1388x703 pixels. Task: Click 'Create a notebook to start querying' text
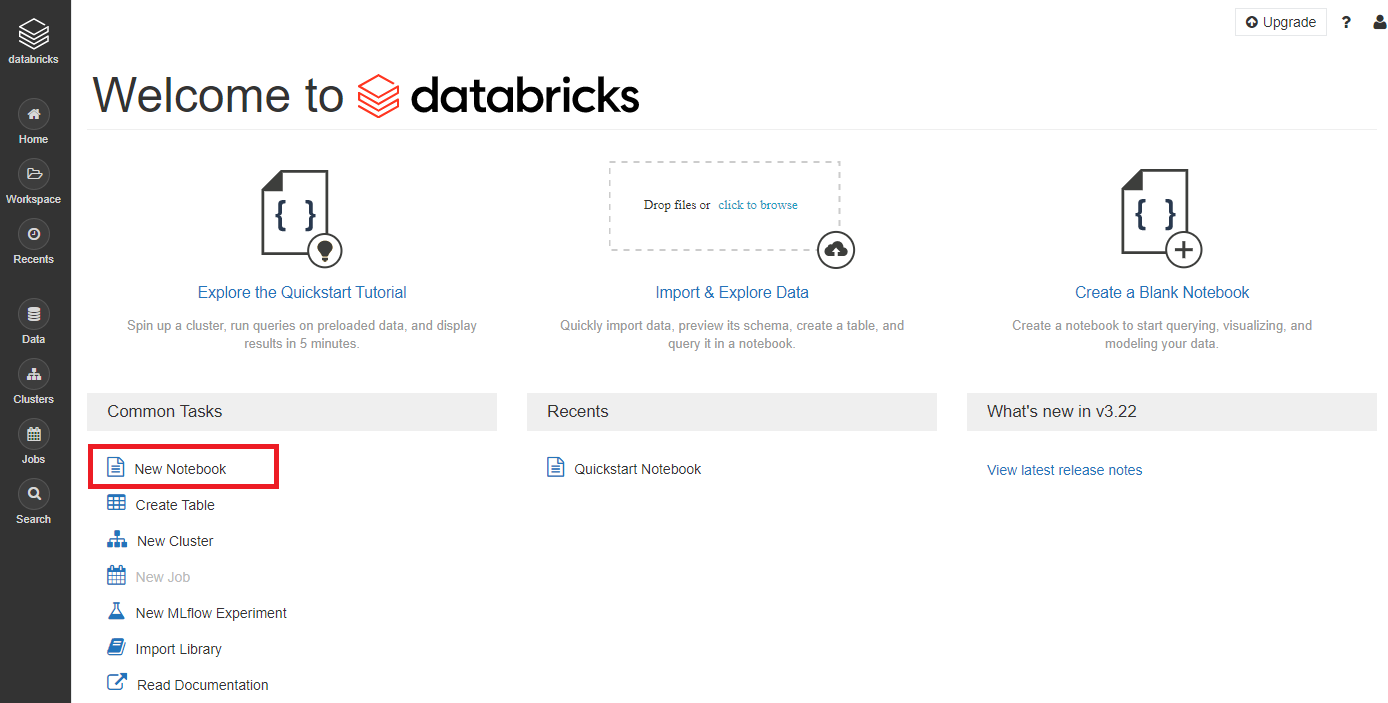pyautogui.click(x=1162, y=334)
